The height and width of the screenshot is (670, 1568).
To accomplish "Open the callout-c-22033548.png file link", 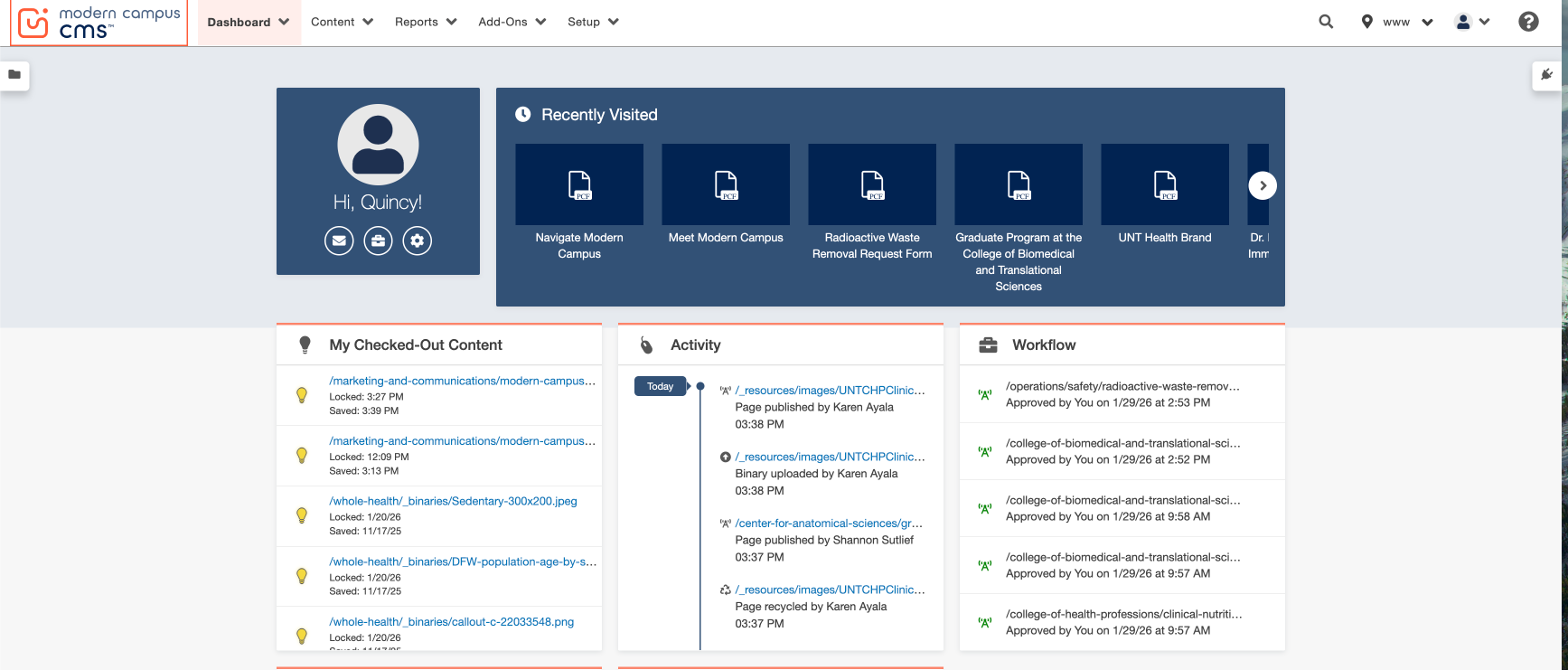I will 451,622.
